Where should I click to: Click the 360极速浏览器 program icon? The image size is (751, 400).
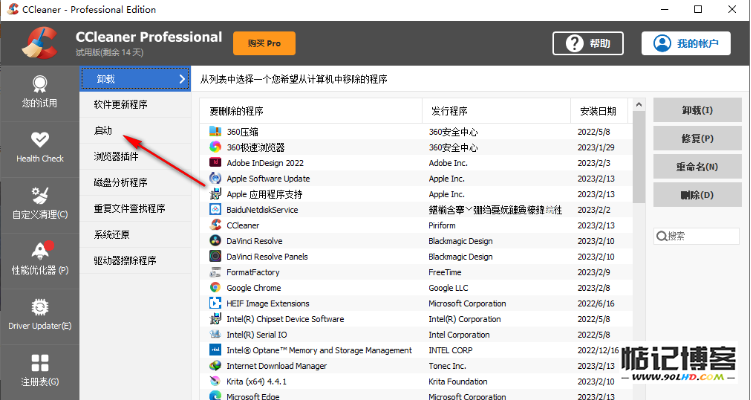point(215,147)
